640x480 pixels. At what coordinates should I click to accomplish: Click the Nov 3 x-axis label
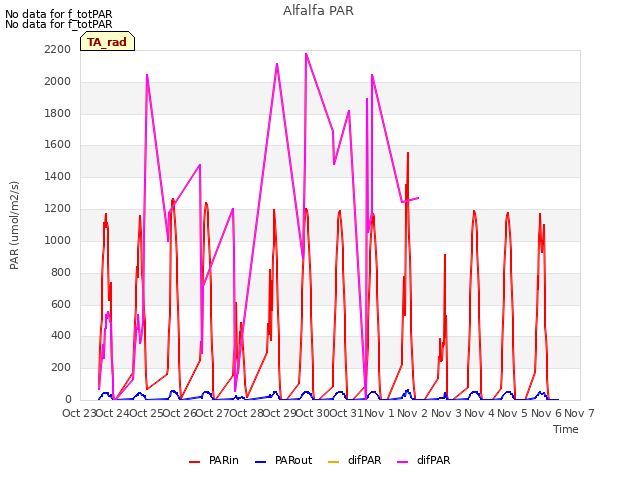tap(446, 413)
